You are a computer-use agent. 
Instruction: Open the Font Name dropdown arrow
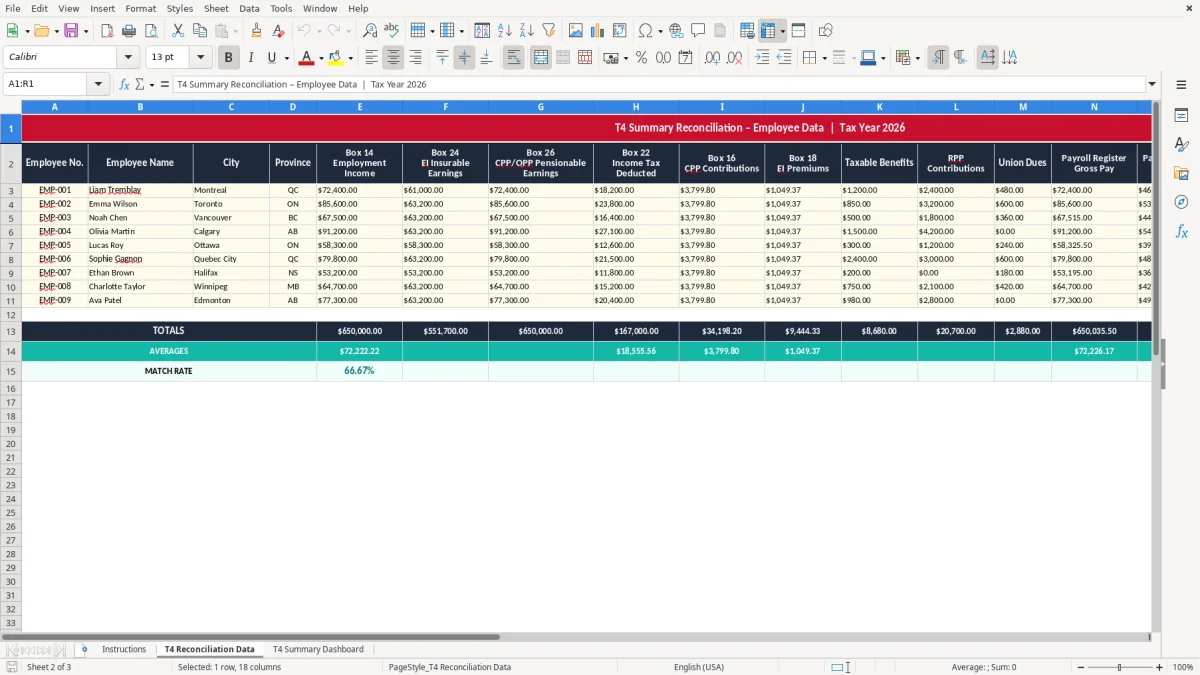128,58
